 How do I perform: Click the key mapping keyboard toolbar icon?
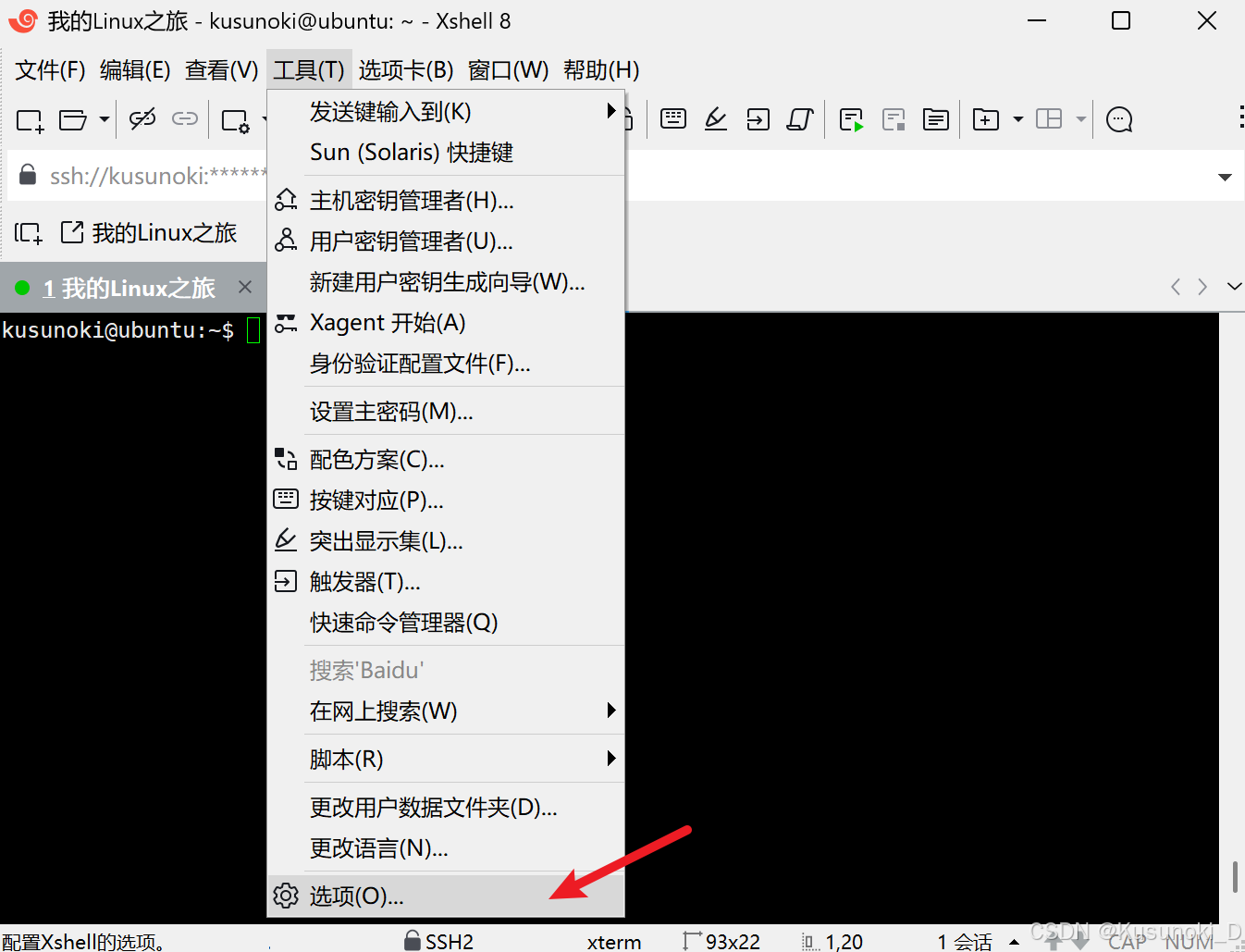[x=673, y=118]
